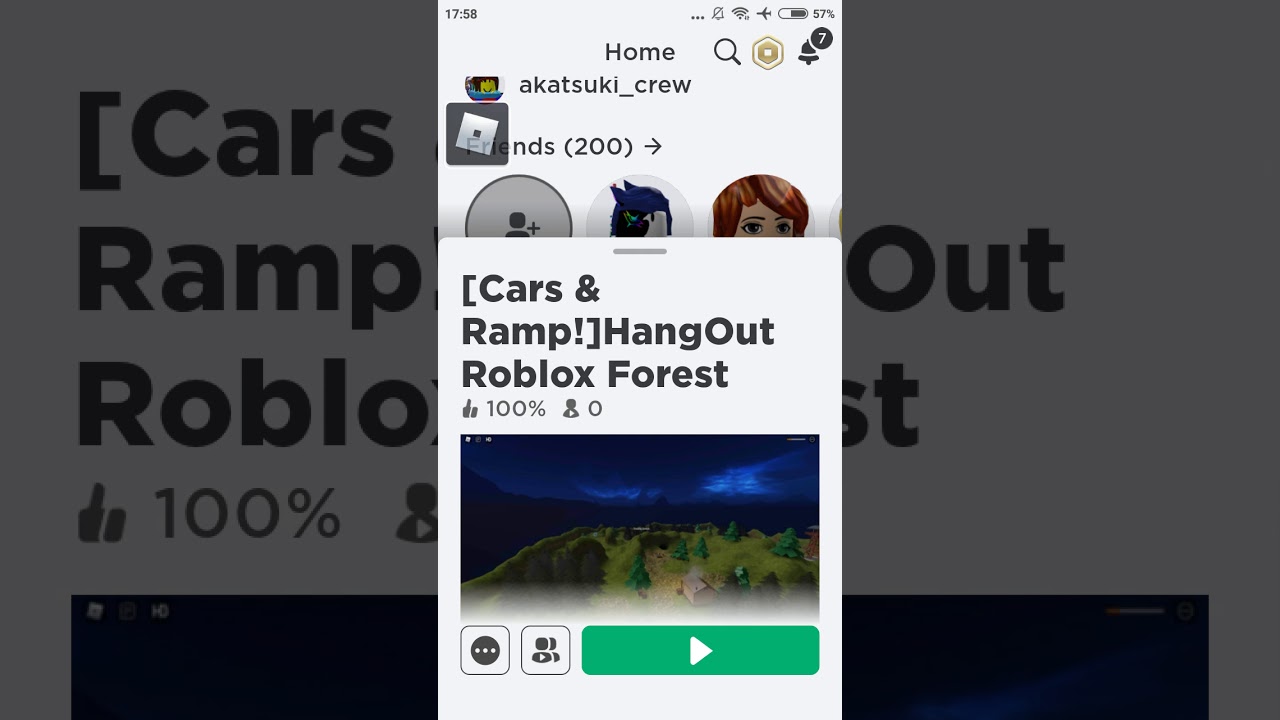Open the red-haired friend avatar

point(760,208)
